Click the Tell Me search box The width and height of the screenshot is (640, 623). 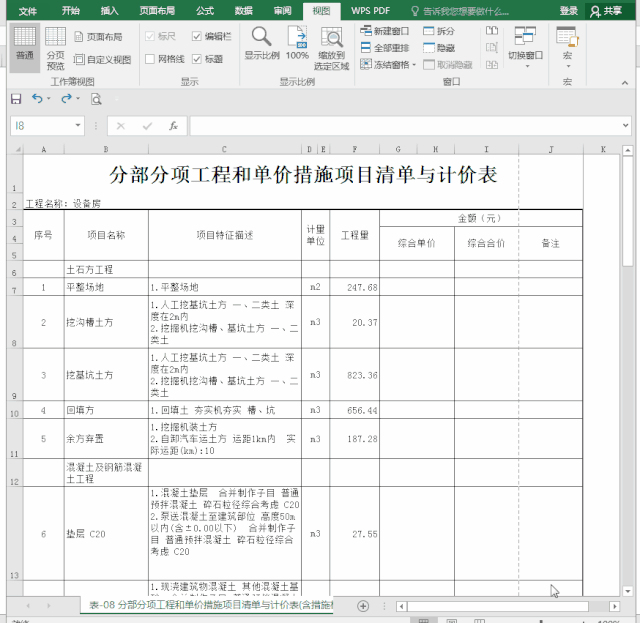point(460,11)
